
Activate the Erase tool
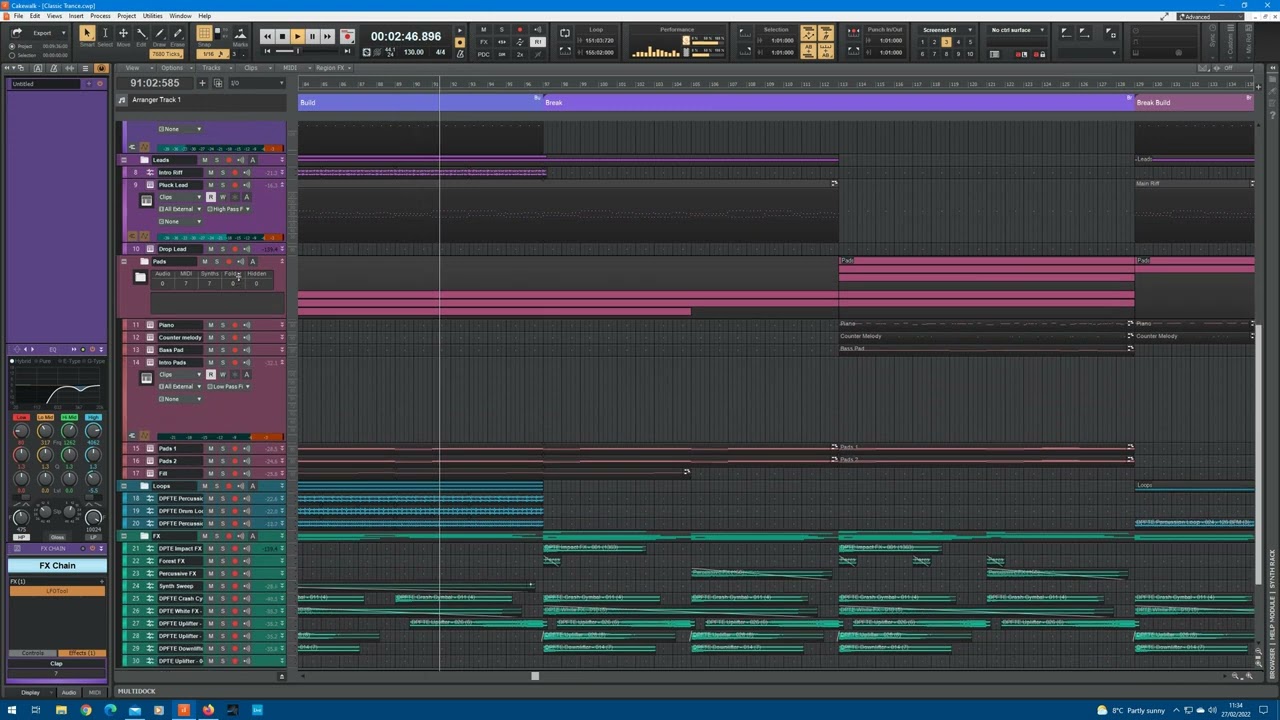click(x=179, y=33)
